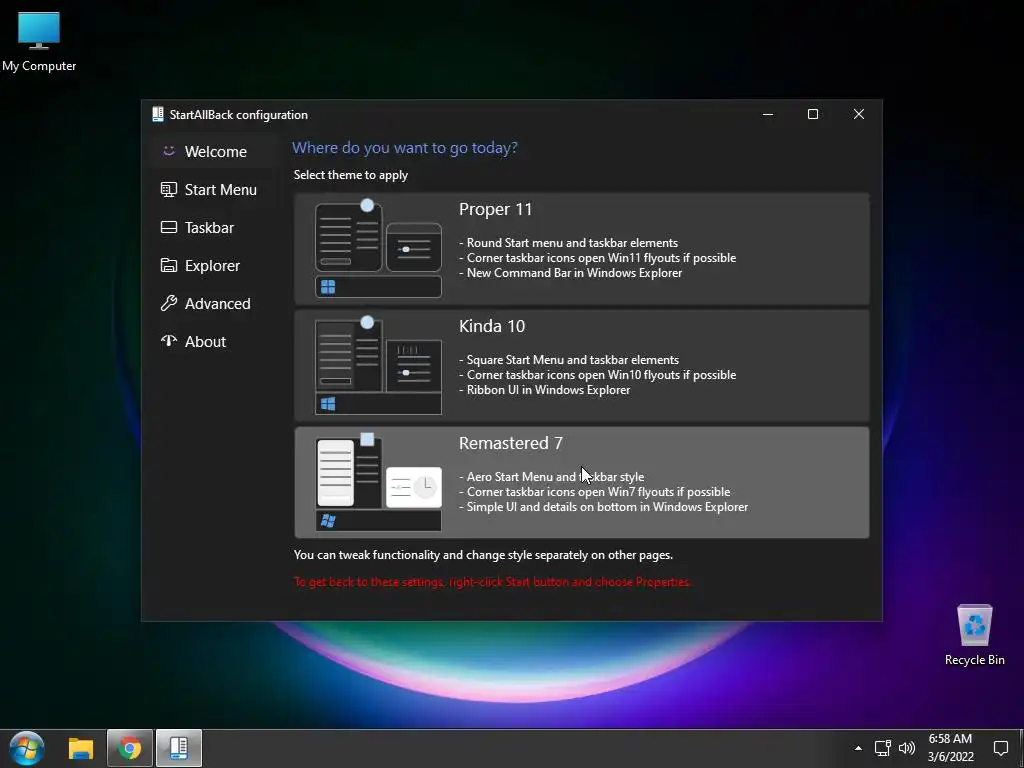
Task: Apply the Remastered 7 theme
Action: pyautogui.click(x=581, y=483)
